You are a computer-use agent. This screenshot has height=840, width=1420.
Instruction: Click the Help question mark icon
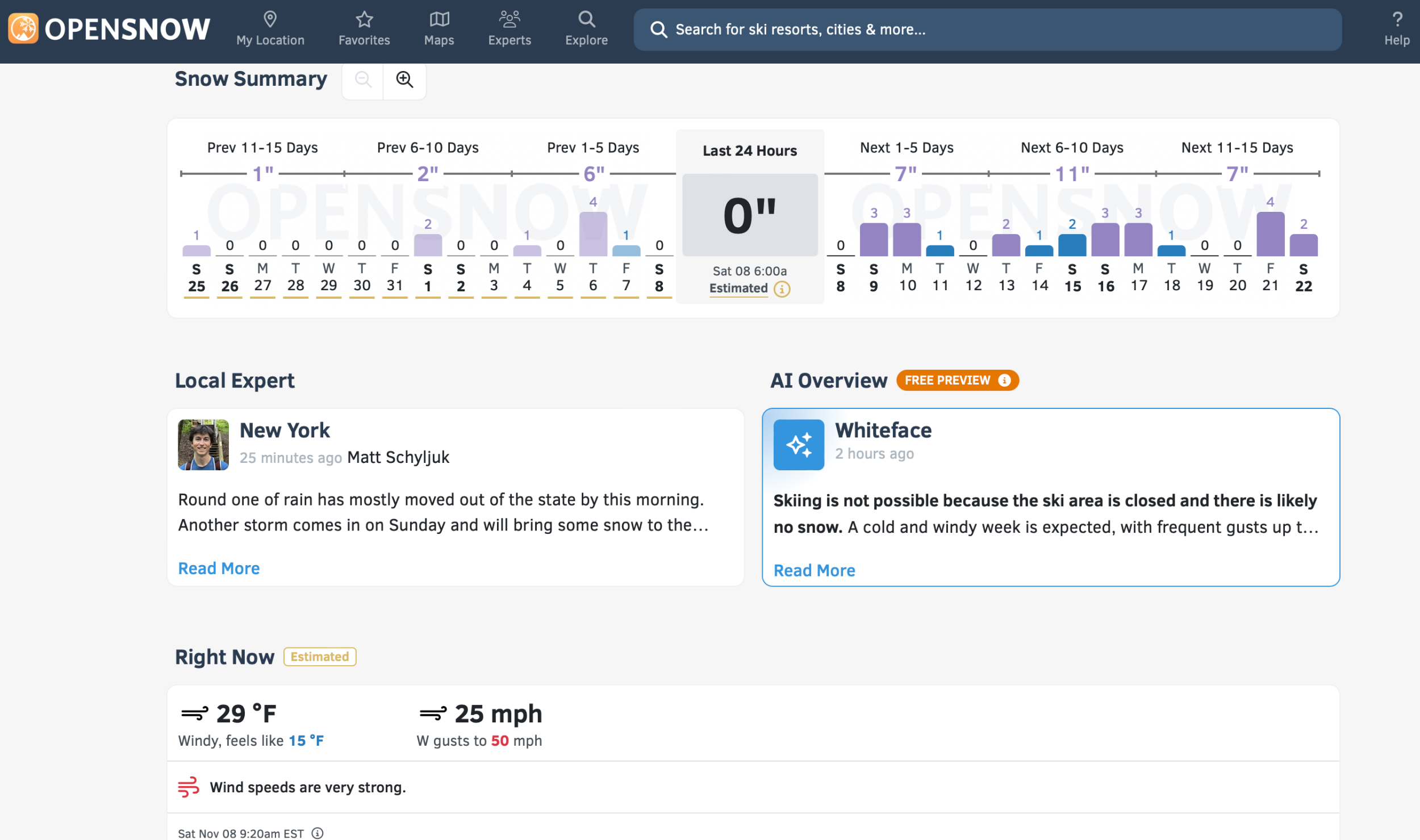[x=1397, y=19]
